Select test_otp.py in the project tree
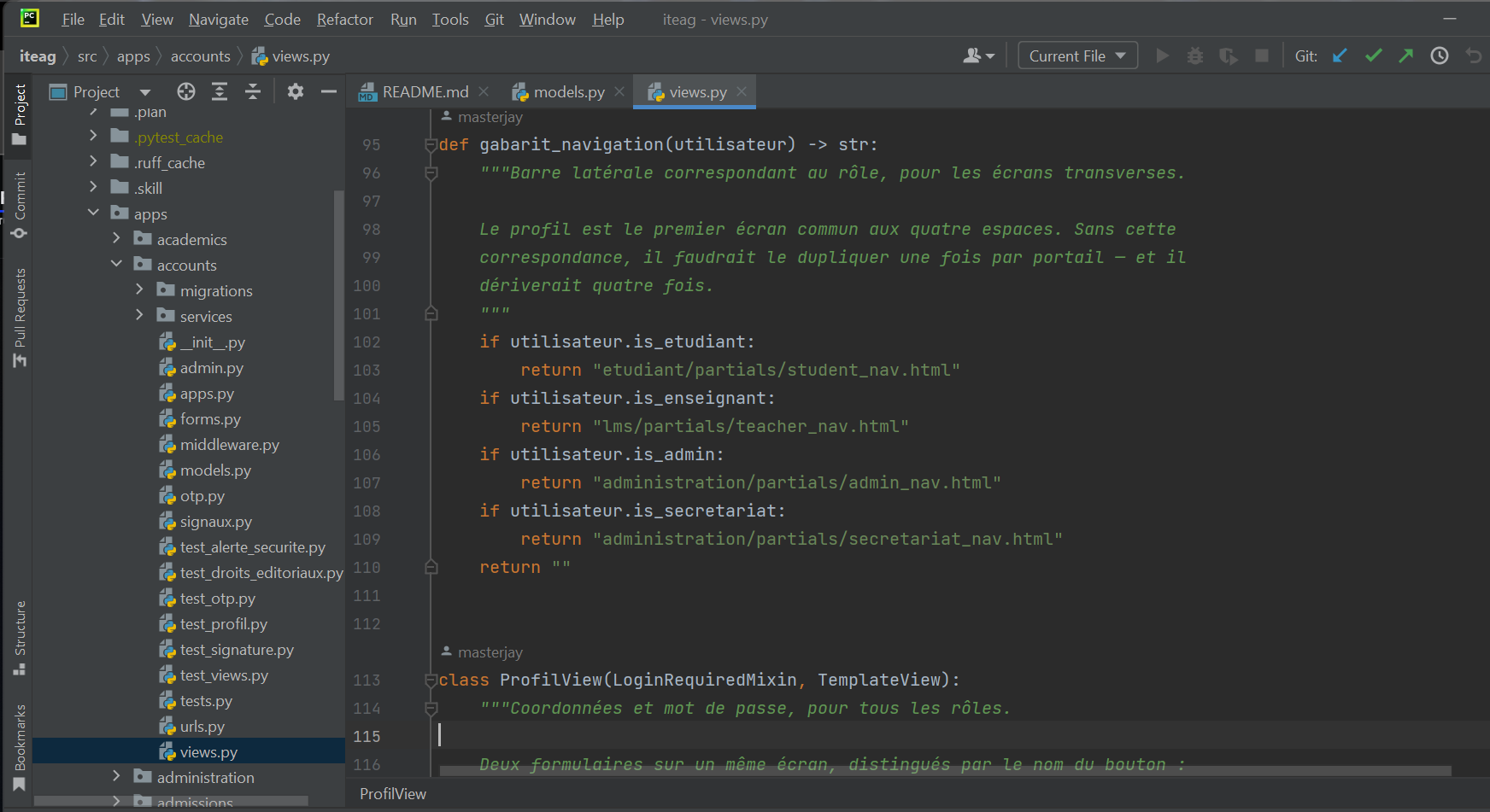Viewport: 1490px width, 812px height. [x=217, y=598]
